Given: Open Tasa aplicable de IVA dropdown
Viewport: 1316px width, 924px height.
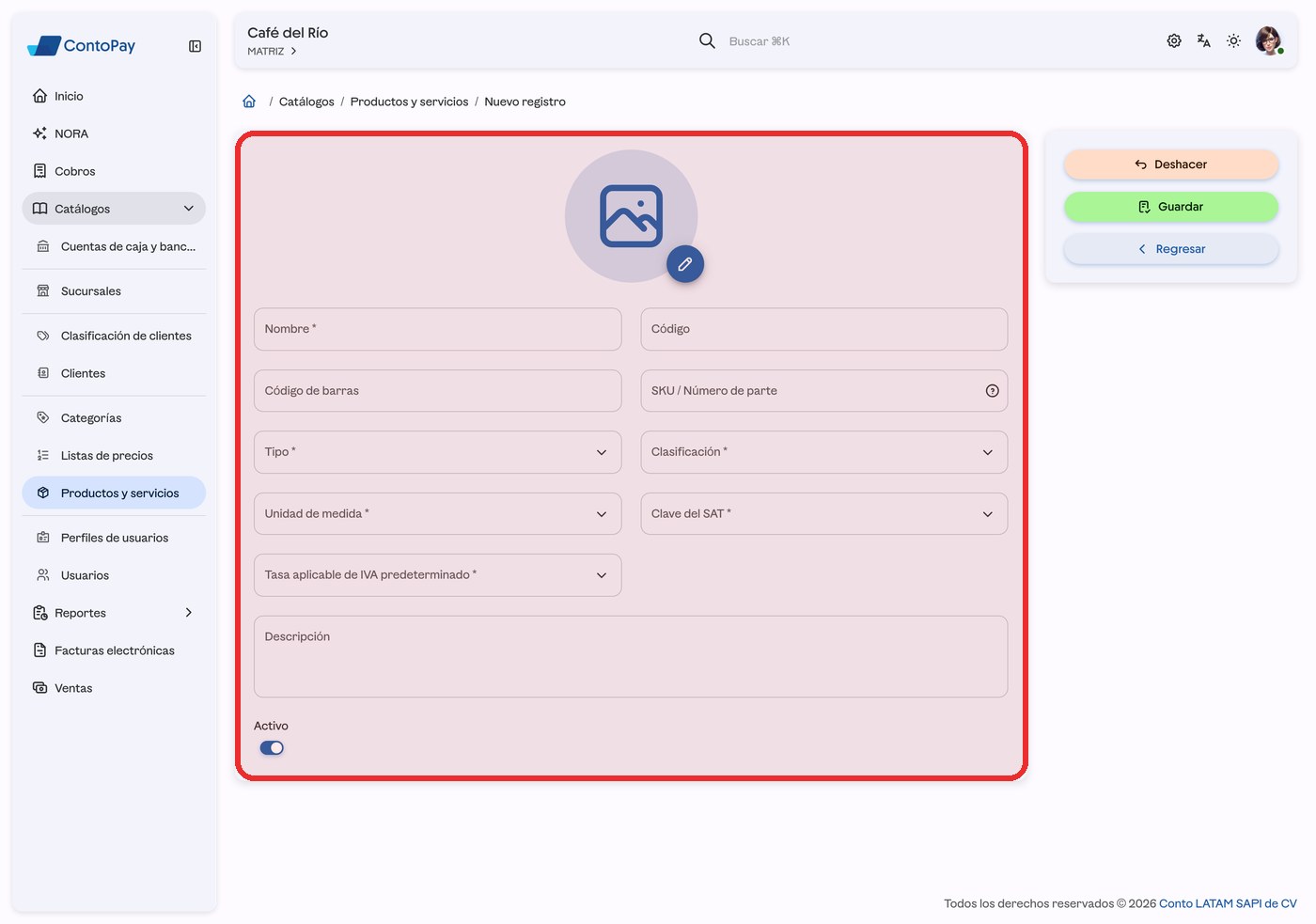Looking at the screenshot, I should (438, 575).
